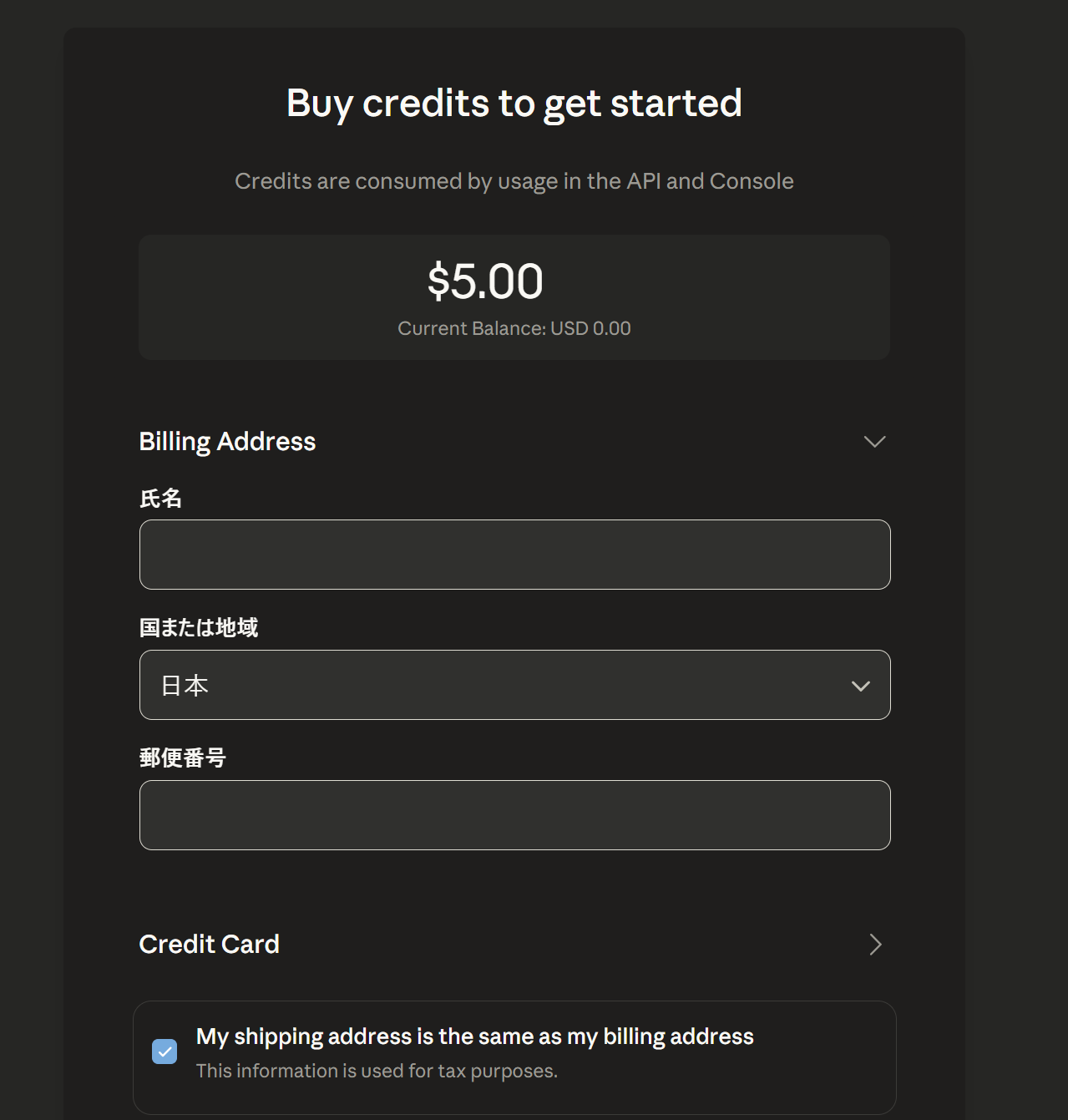1068x1120 pixels.
Task: Click the Billing Address heading
Action: (x=227, y=441)
